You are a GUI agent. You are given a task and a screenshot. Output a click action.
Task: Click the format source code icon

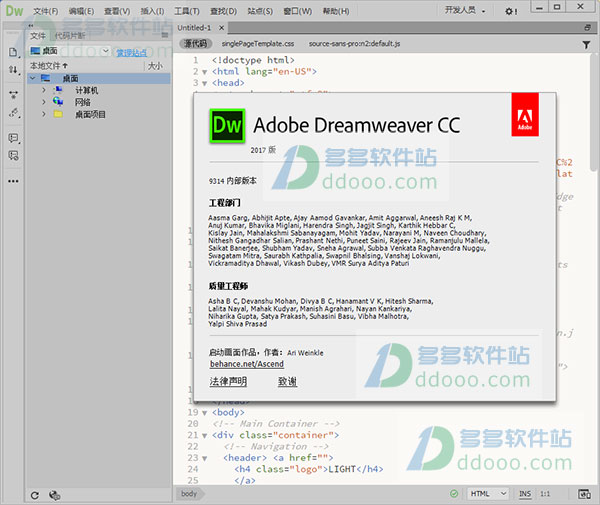tap(13, 113)
